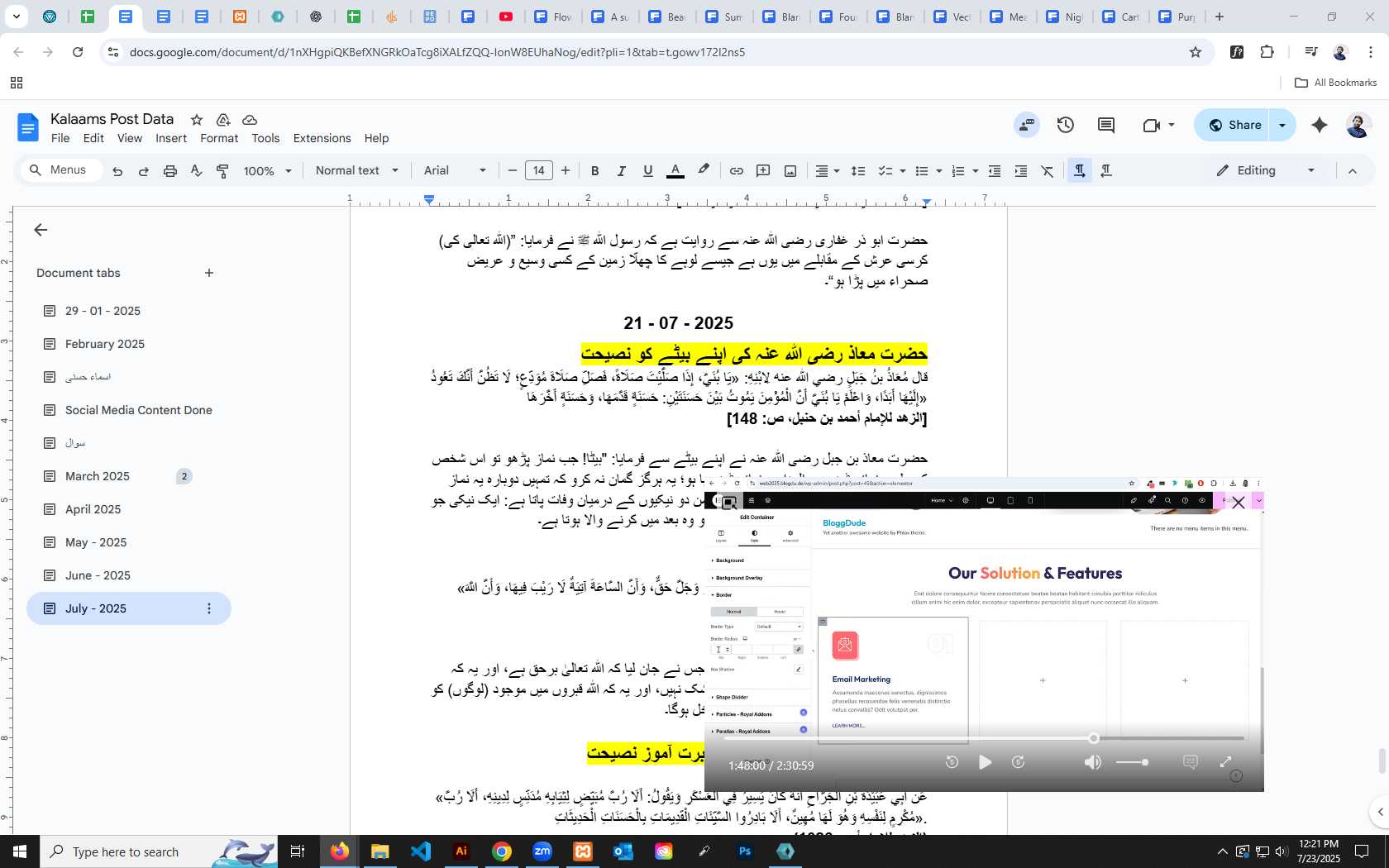
Task: Open the March 2025 document tab
Action: click(x=98, y=476)
